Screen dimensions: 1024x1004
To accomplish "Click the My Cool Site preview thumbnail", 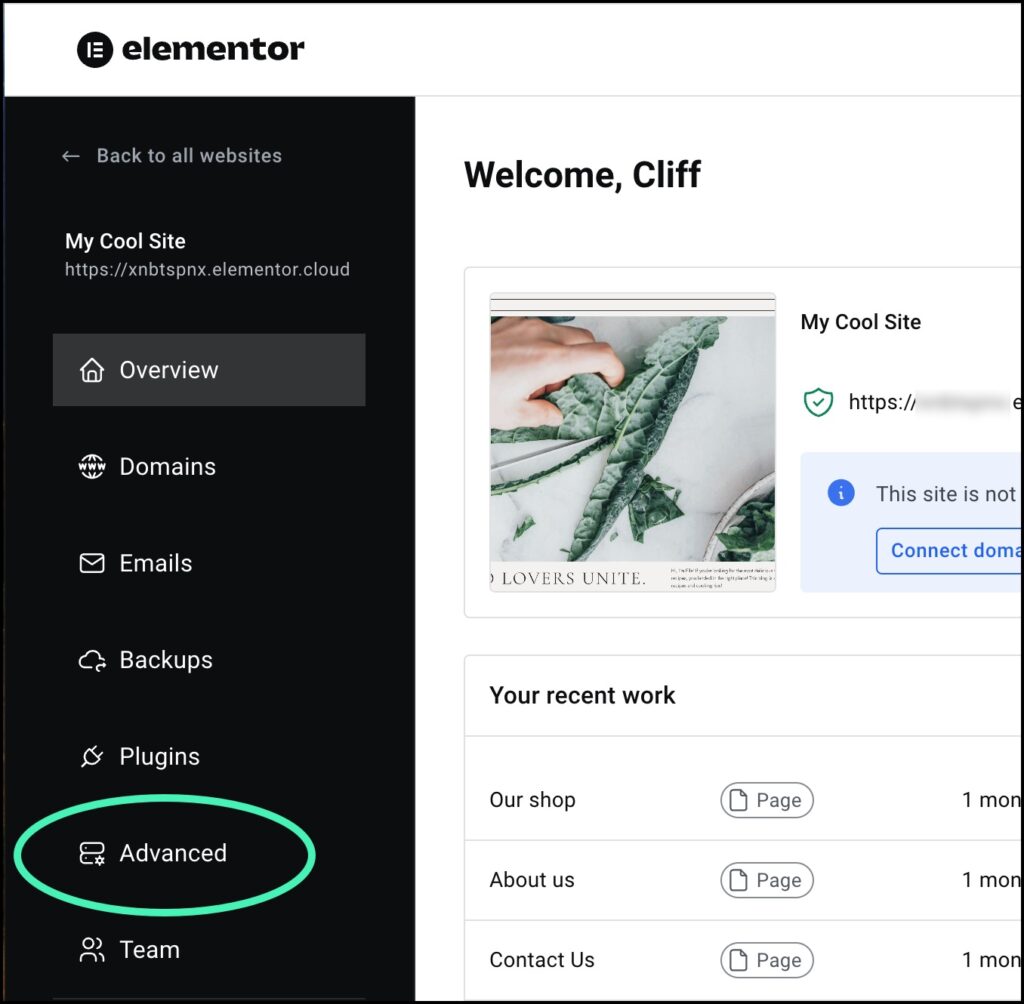I will click(632, 442).
